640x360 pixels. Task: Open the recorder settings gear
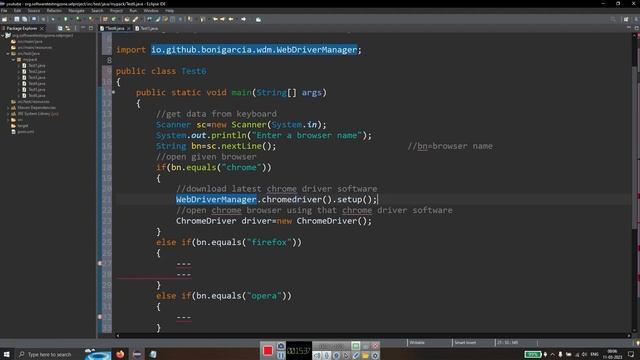(x=375, y=356)
